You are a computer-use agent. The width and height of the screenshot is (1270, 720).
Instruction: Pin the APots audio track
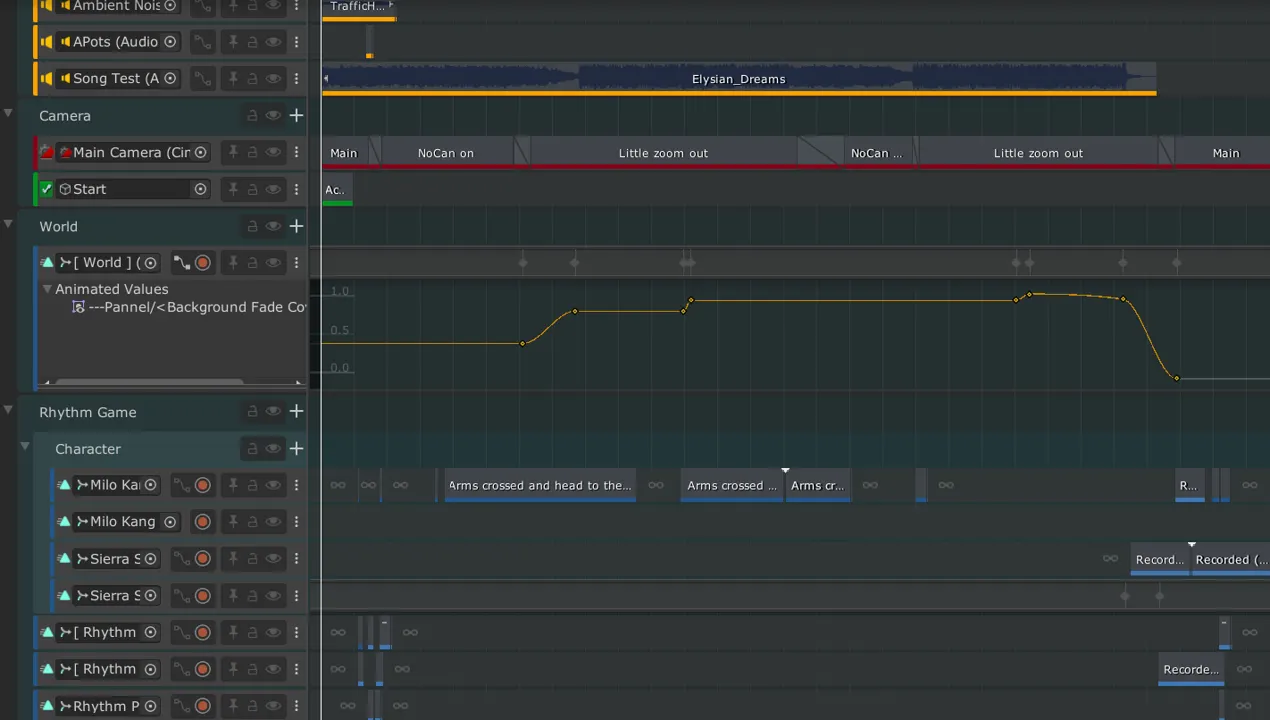coord(233,42)
